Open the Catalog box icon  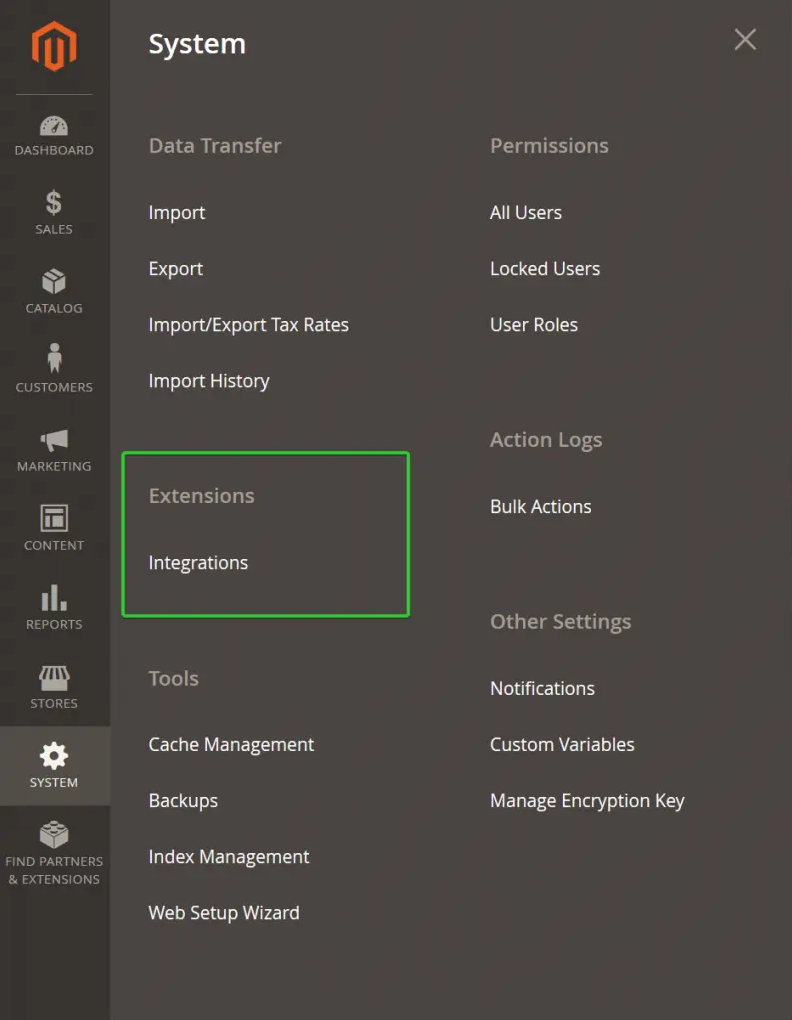point(54,282)
